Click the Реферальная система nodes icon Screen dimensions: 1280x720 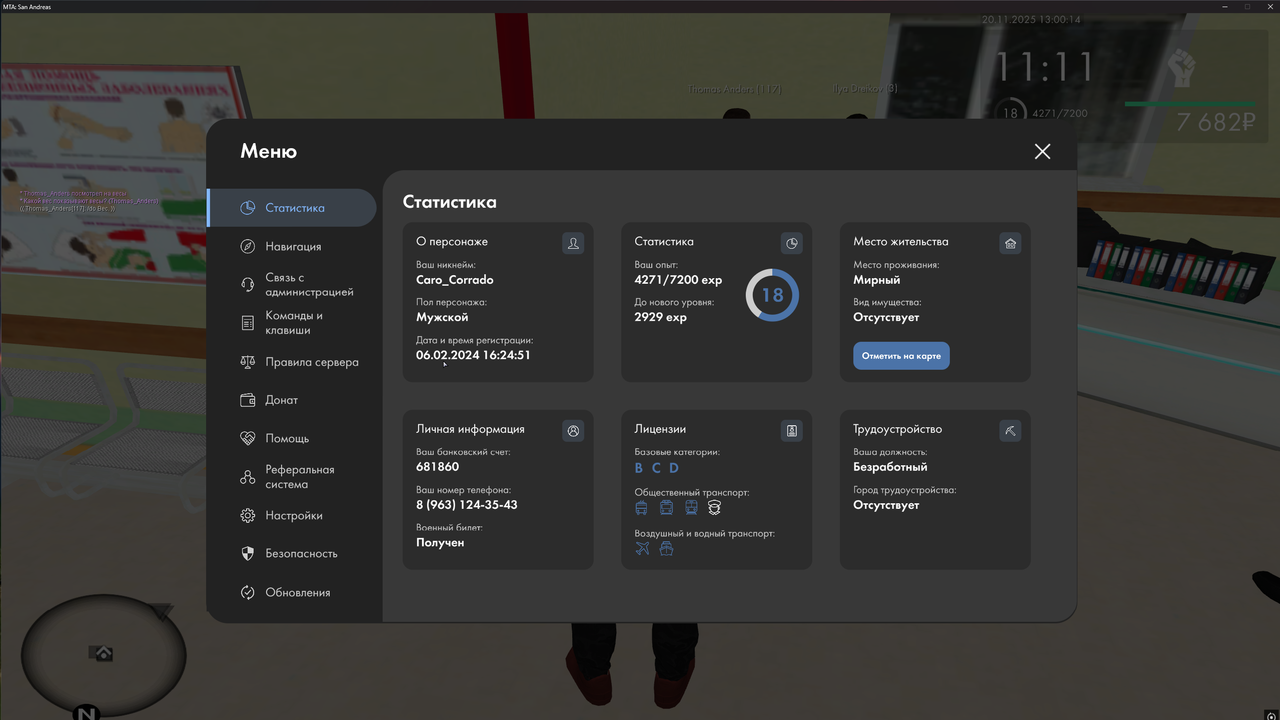(248, 477)
